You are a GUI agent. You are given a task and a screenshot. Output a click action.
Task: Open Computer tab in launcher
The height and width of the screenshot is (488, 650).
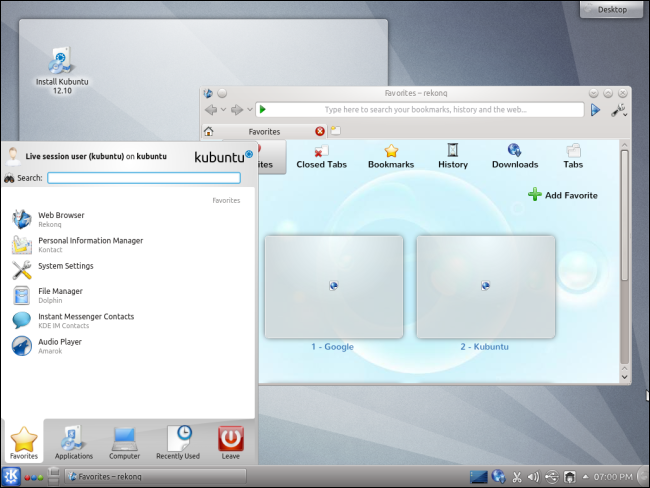coord(124,443)
